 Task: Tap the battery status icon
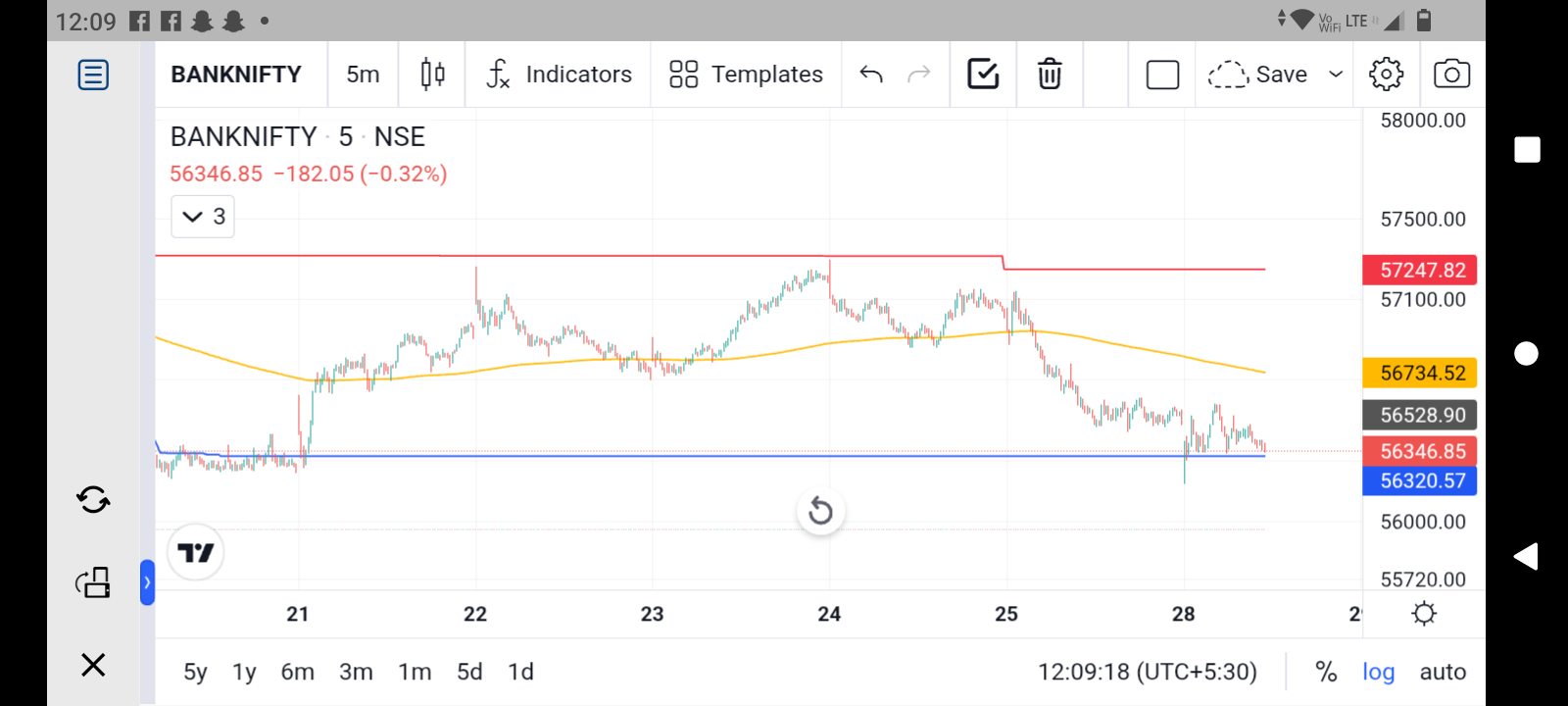pos(1424,20)
